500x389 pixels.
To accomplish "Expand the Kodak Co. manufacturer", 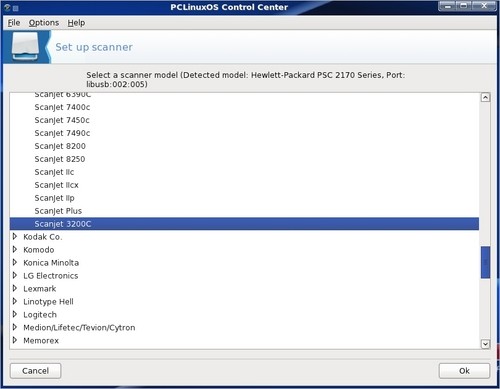I will pyautogui.click(x=15, y=237).
